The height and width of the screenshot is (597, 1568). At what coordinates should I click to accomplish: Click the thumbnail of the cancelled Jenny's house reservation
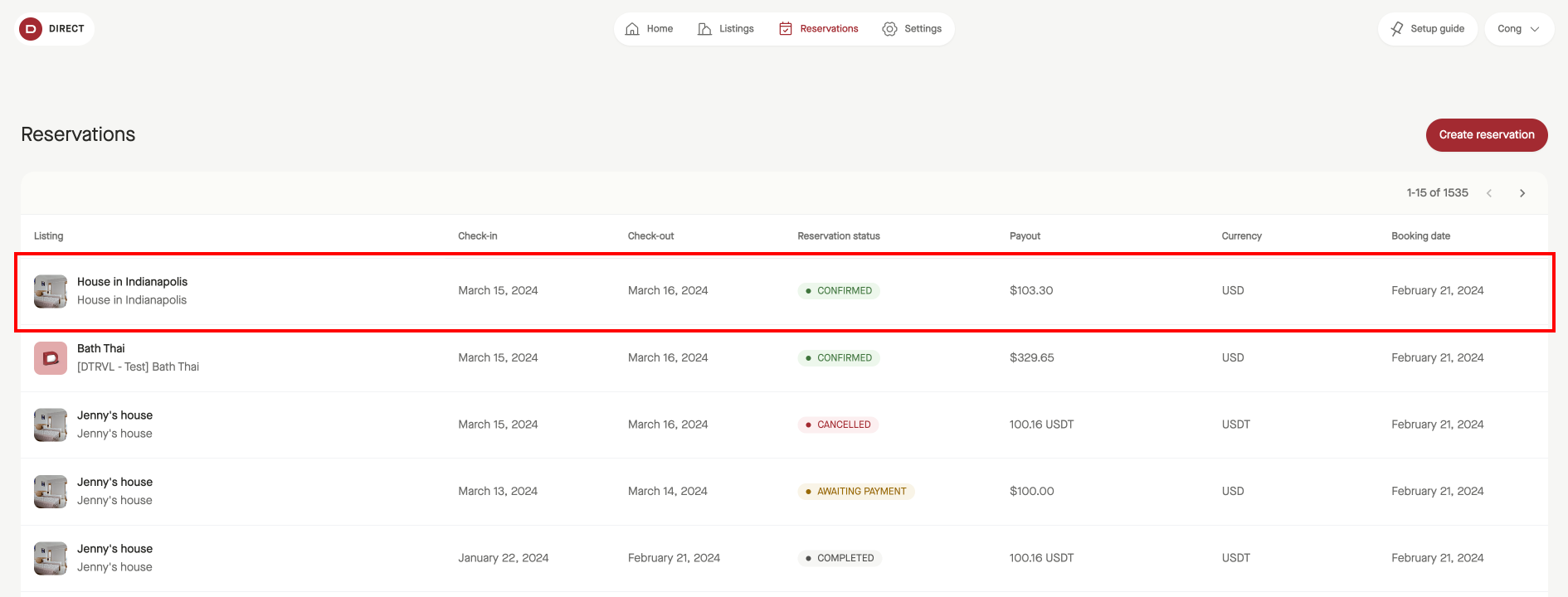click(51, 425)
